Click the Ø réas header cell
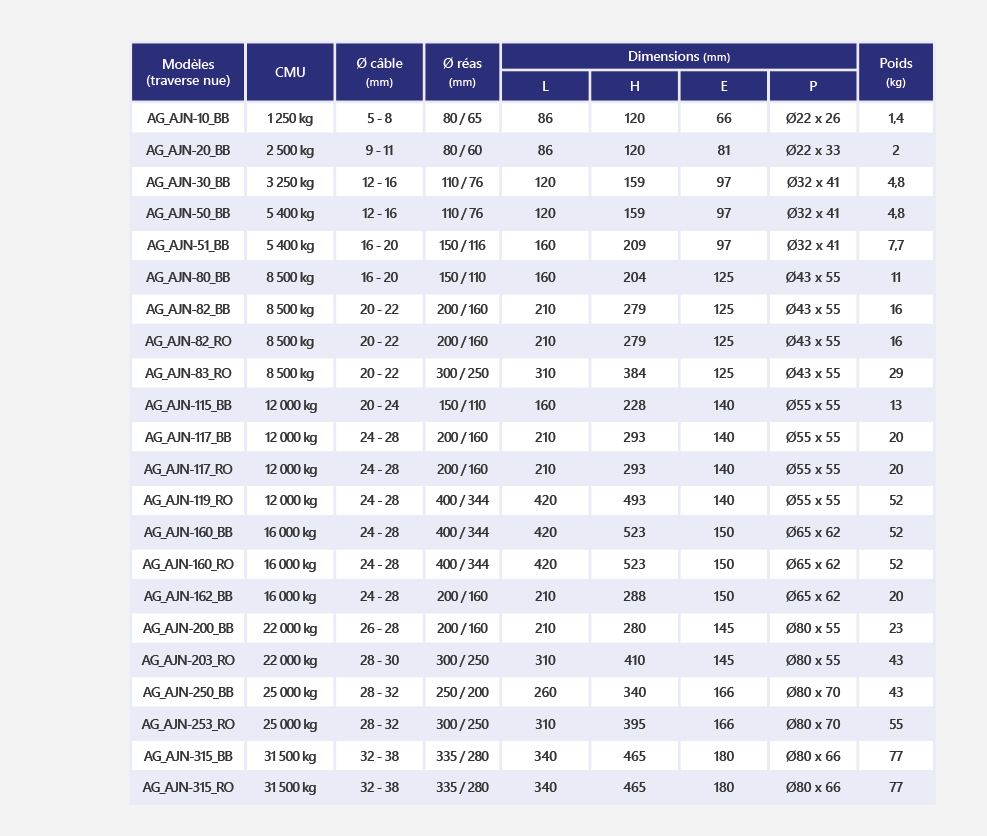The image size is (987, 836). [x=462, y=72]
